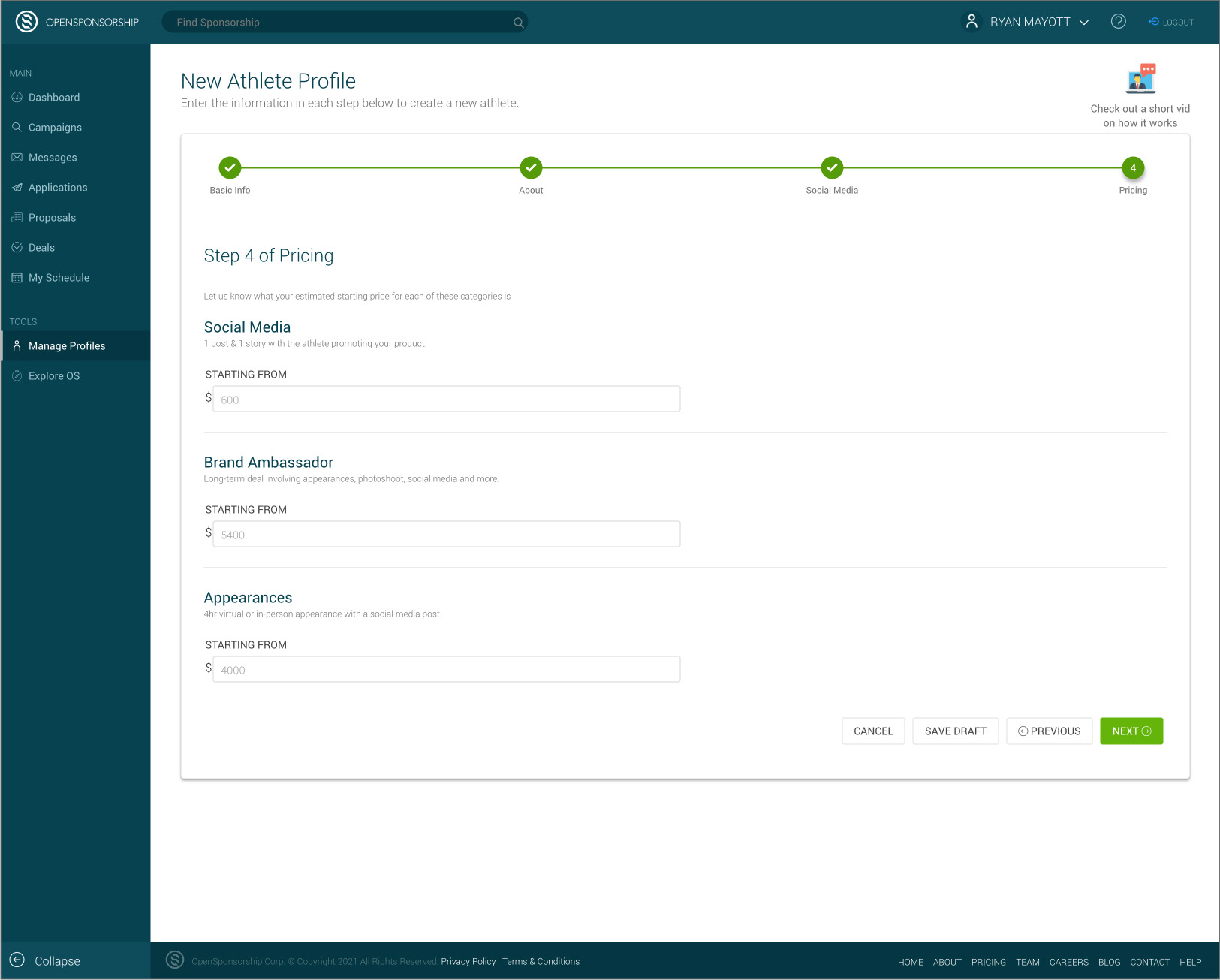This screenshot has width=1220, height=980.
Task: Open My Schedule in sidebar
Action: [x=75, y=278]
